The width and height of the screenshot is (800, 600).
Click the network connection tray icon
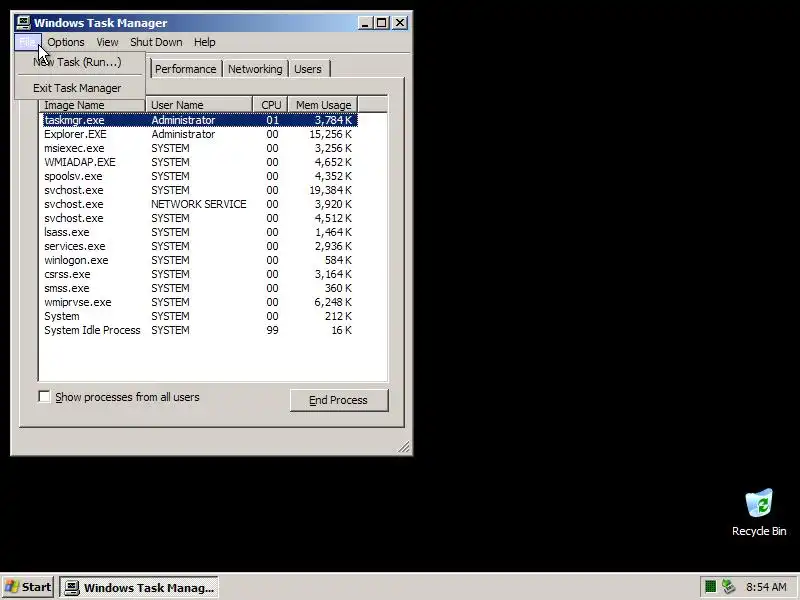(x=728, y=587)
